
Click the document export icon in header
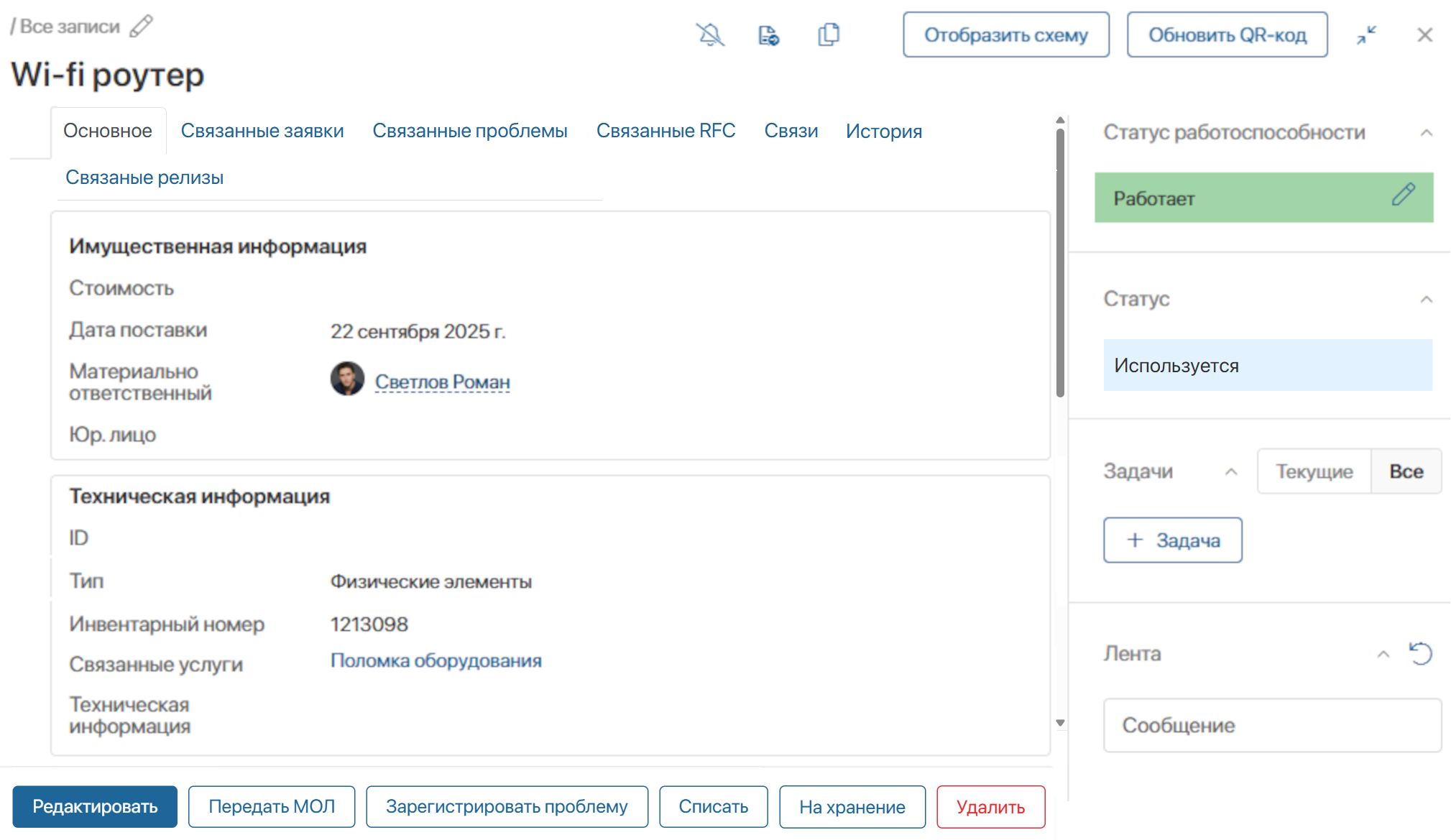tap(769, 34)
